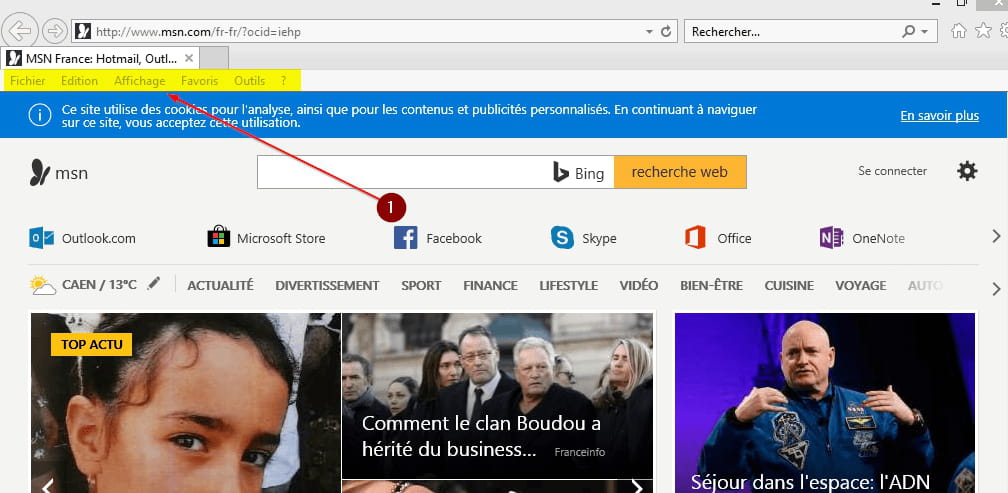This screenshot has height=493, width=1008.
Task: Click the info icon in cookie banner
Action: tap(40, 115)
